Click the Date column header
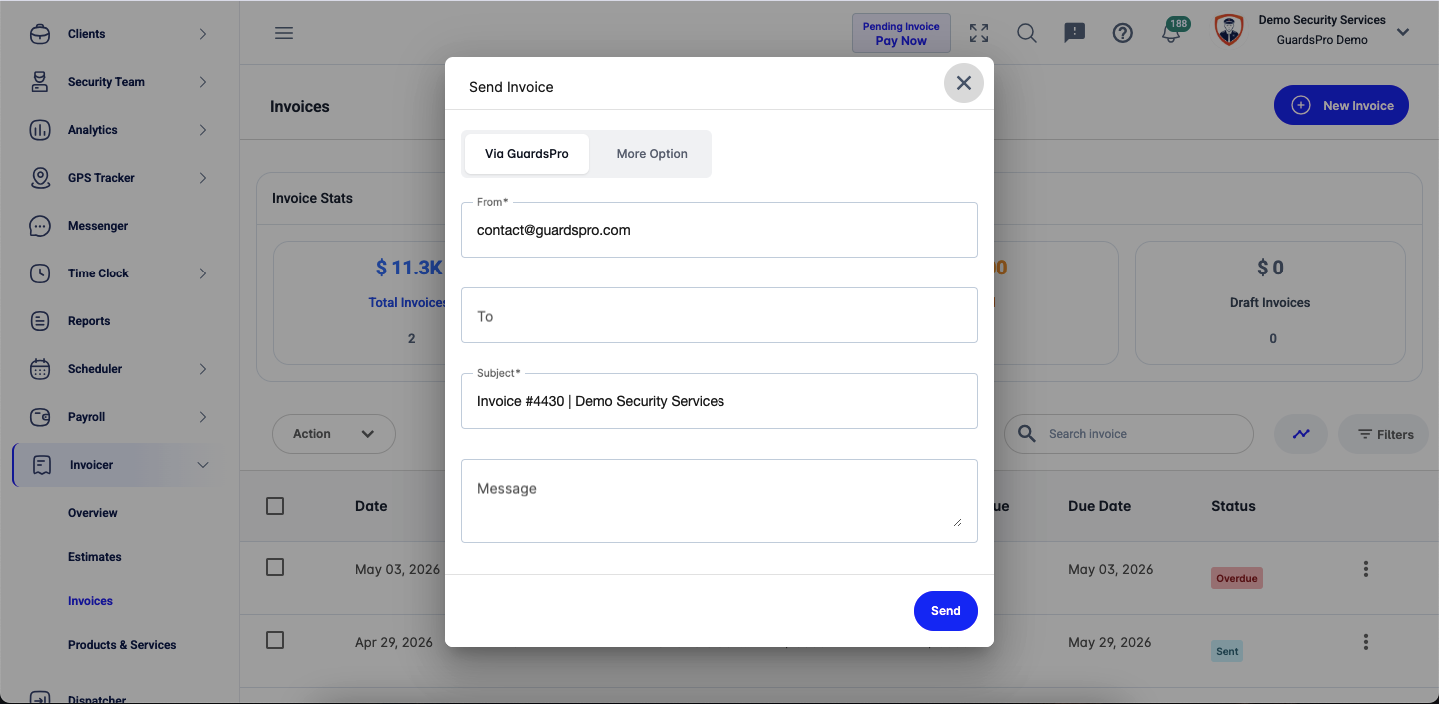Screen dimensions: 1439x704 click(371, 506)
